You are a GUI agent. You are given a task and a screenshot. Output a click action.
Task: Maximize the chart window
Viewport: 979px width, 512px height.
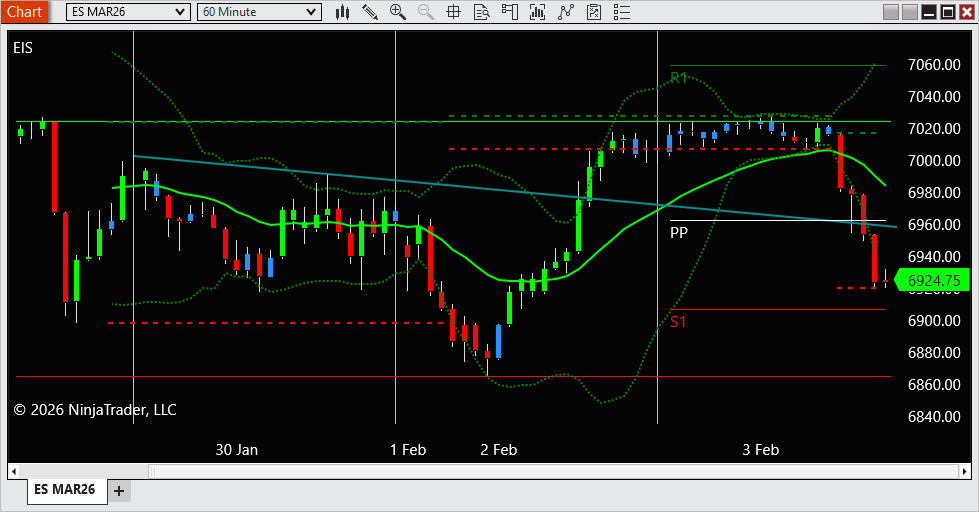[948, 12]
